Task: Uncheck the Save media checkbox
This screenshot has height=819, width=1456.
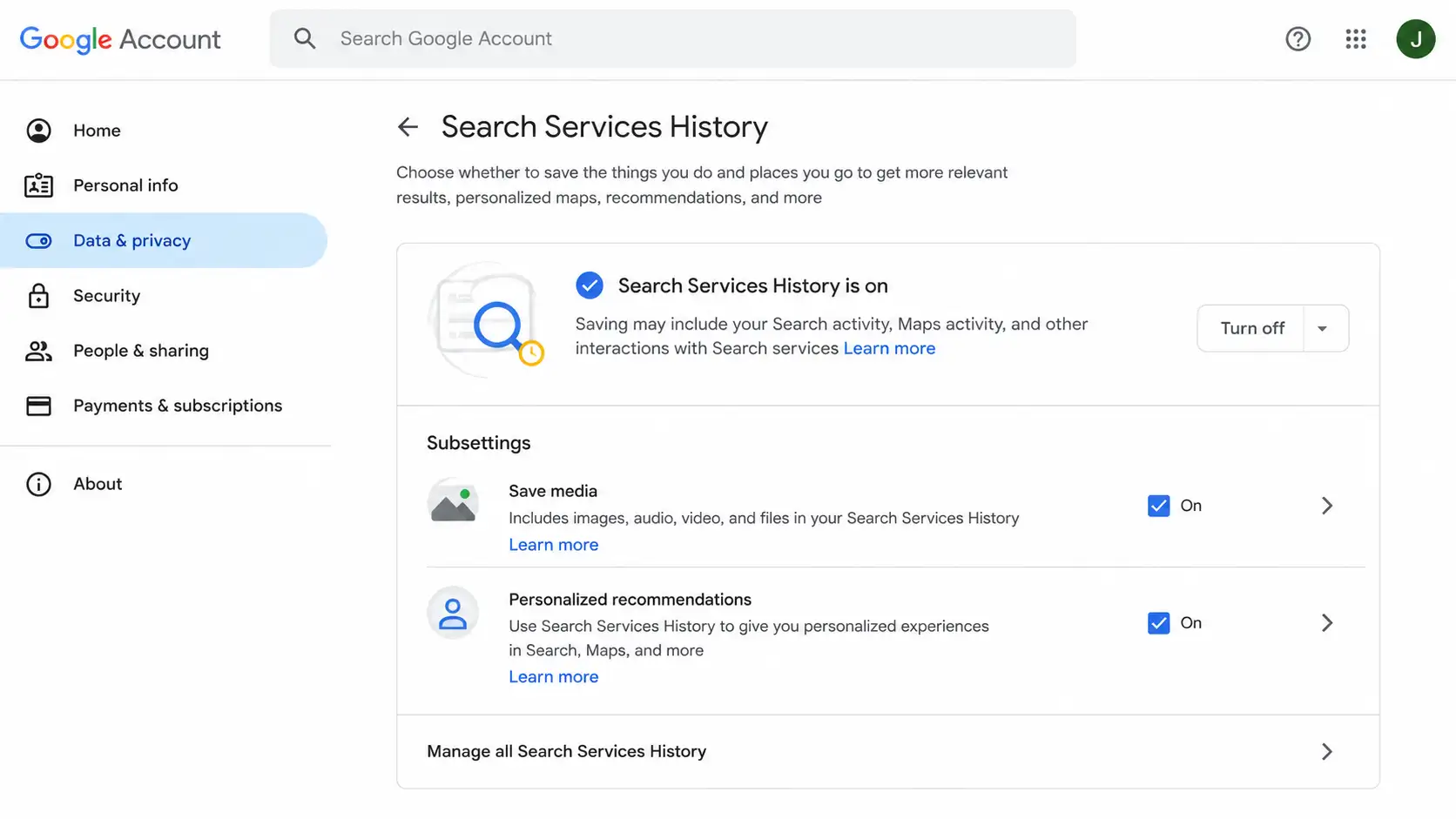Action: coord(1158,506)
